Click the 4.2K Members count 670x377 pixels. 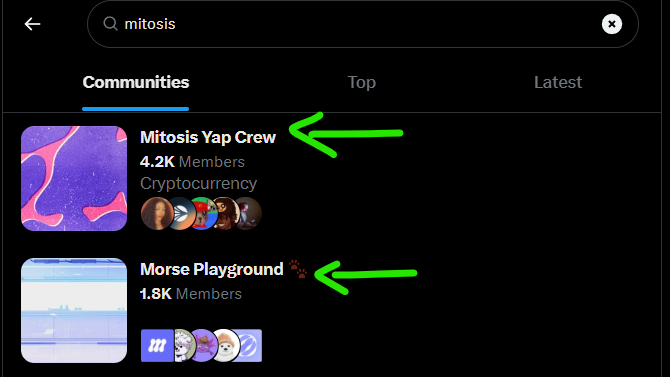click(x=192, y=162)
